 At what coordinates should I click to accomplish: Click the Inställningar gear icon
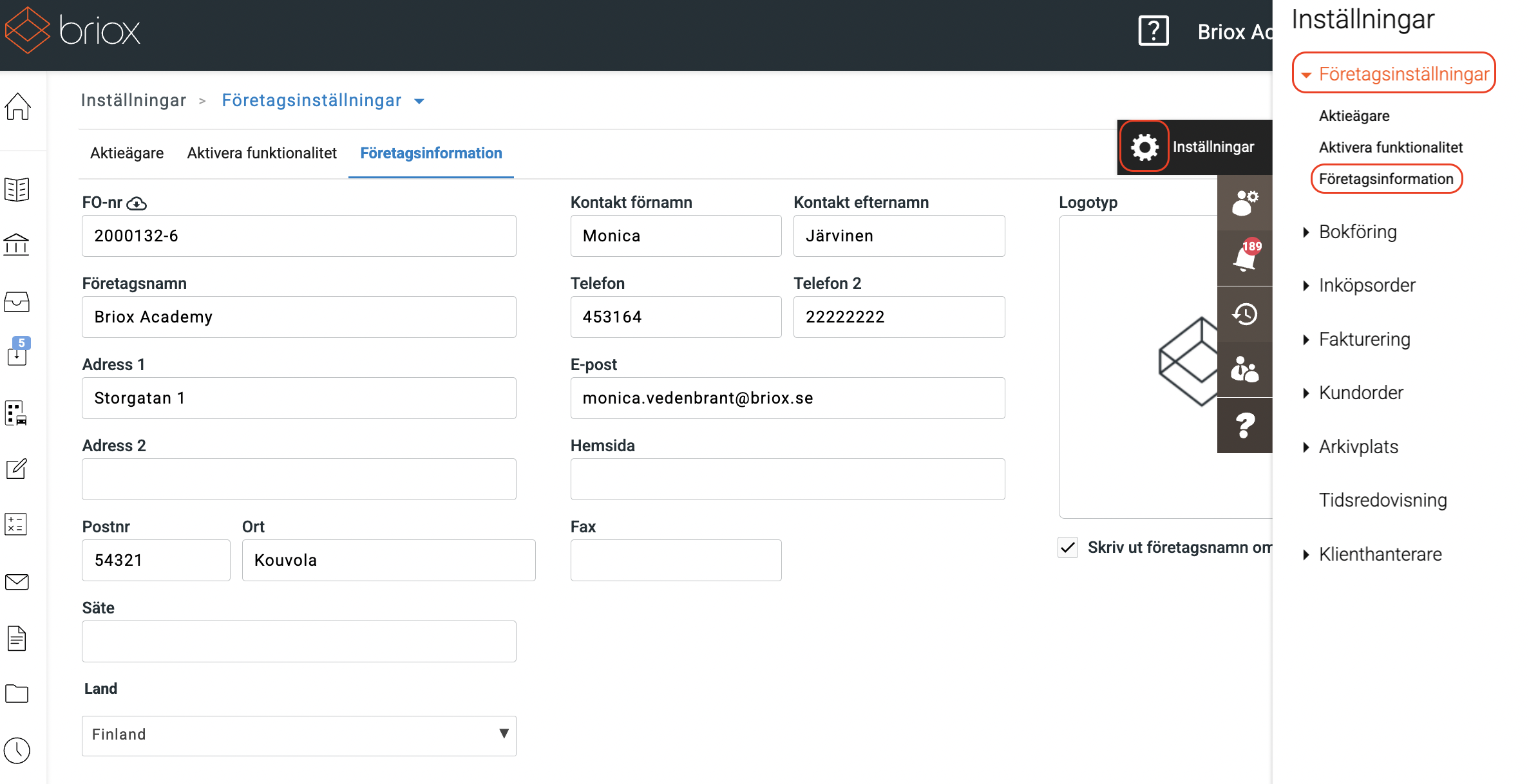click(x=1144, y=147)
